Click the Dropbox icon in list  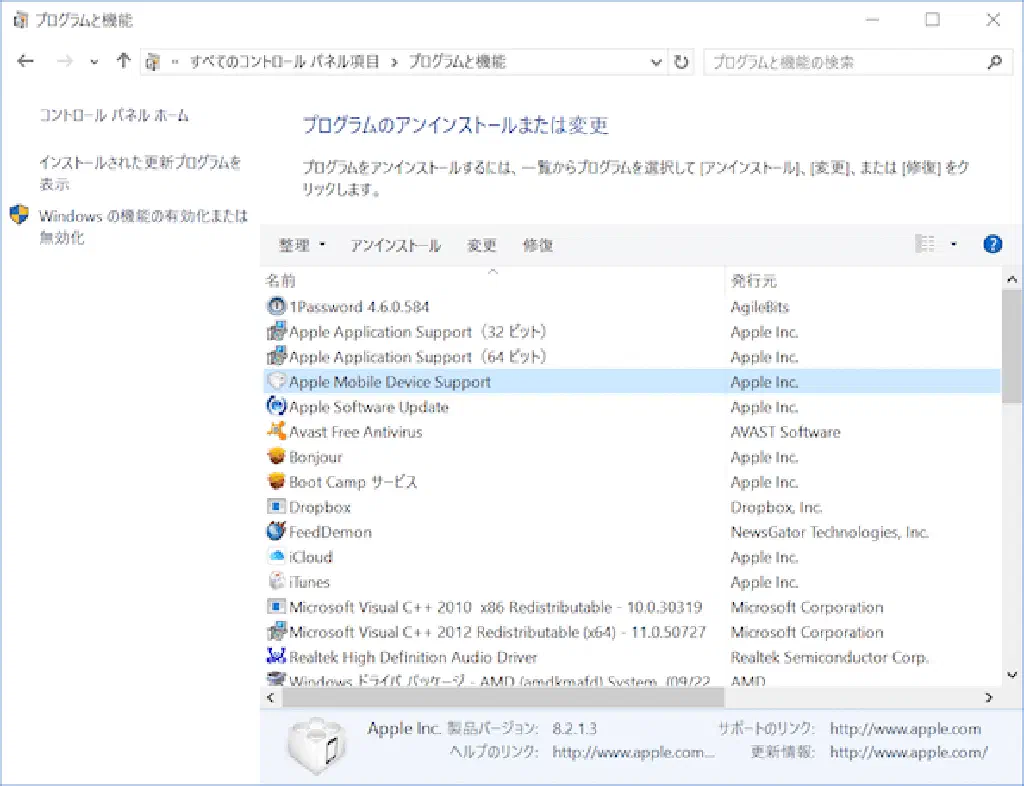point(277,507)
